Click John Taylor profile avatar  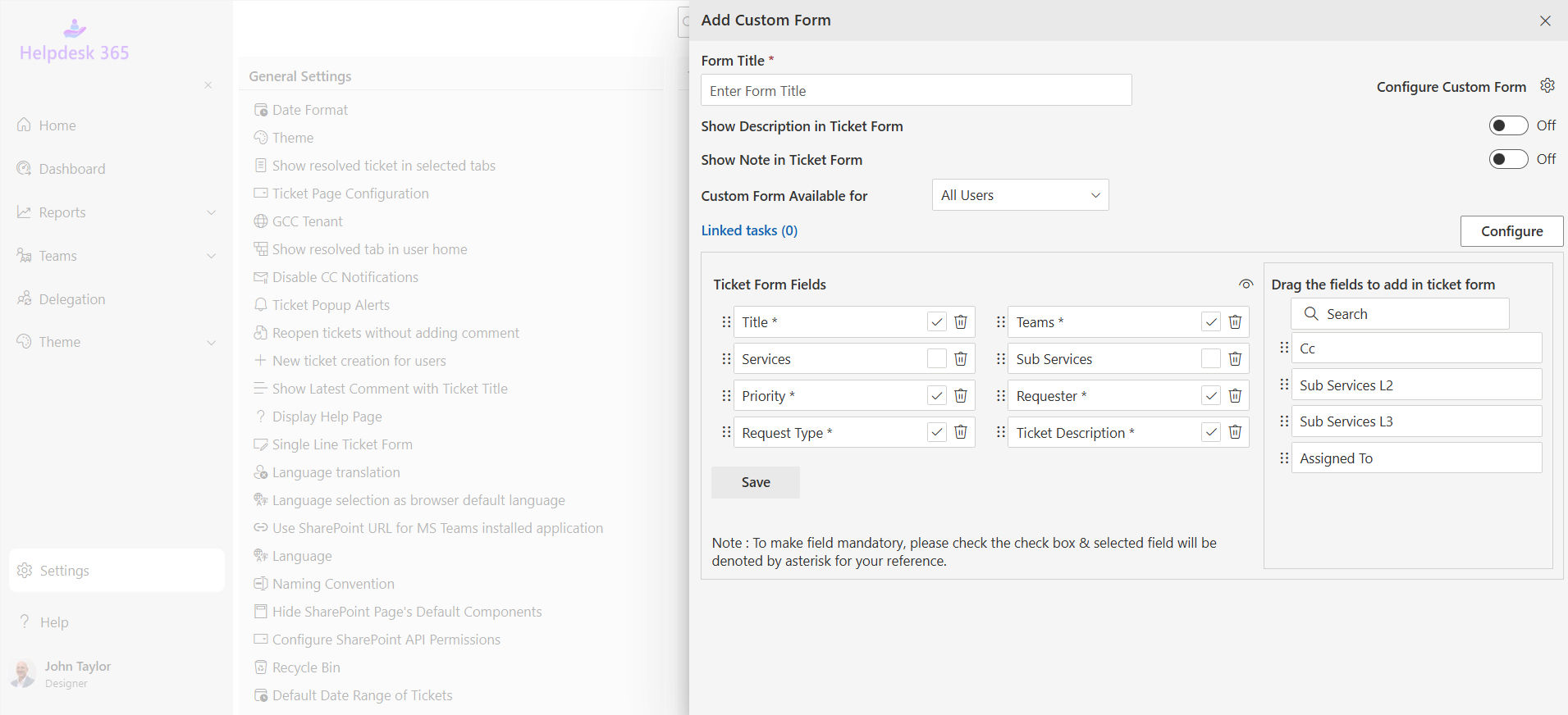pyautogui.click(x=23, y=673)
